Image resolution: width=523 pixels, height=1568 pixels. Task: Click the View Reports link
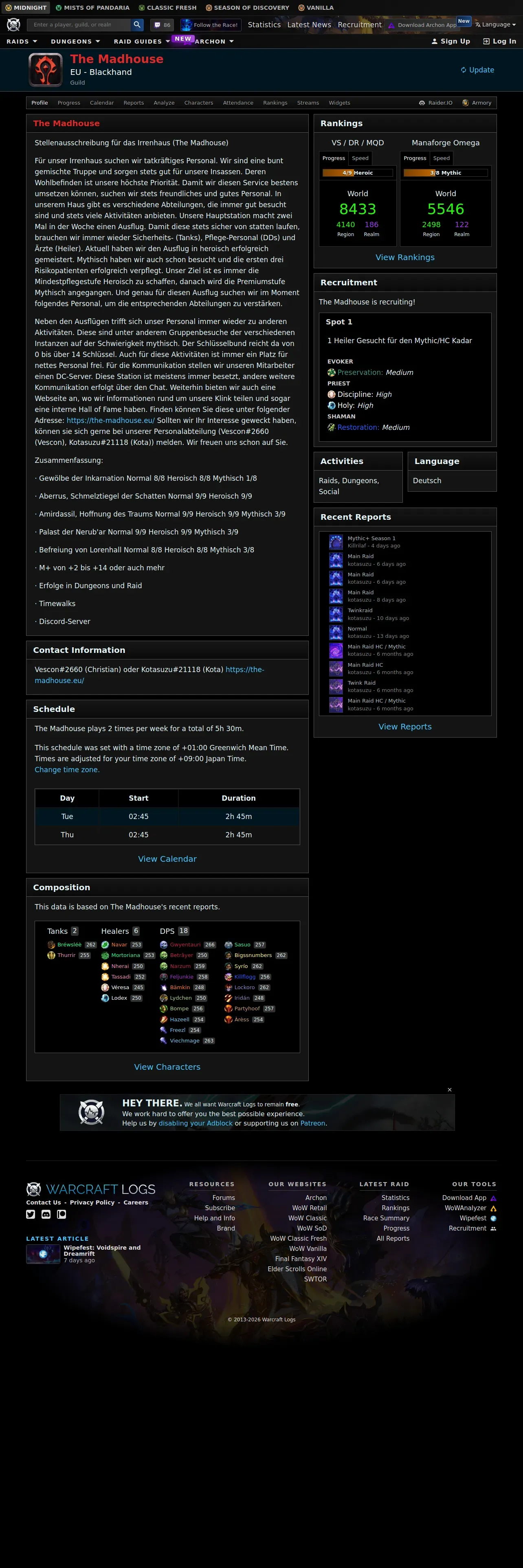[405, 727]
